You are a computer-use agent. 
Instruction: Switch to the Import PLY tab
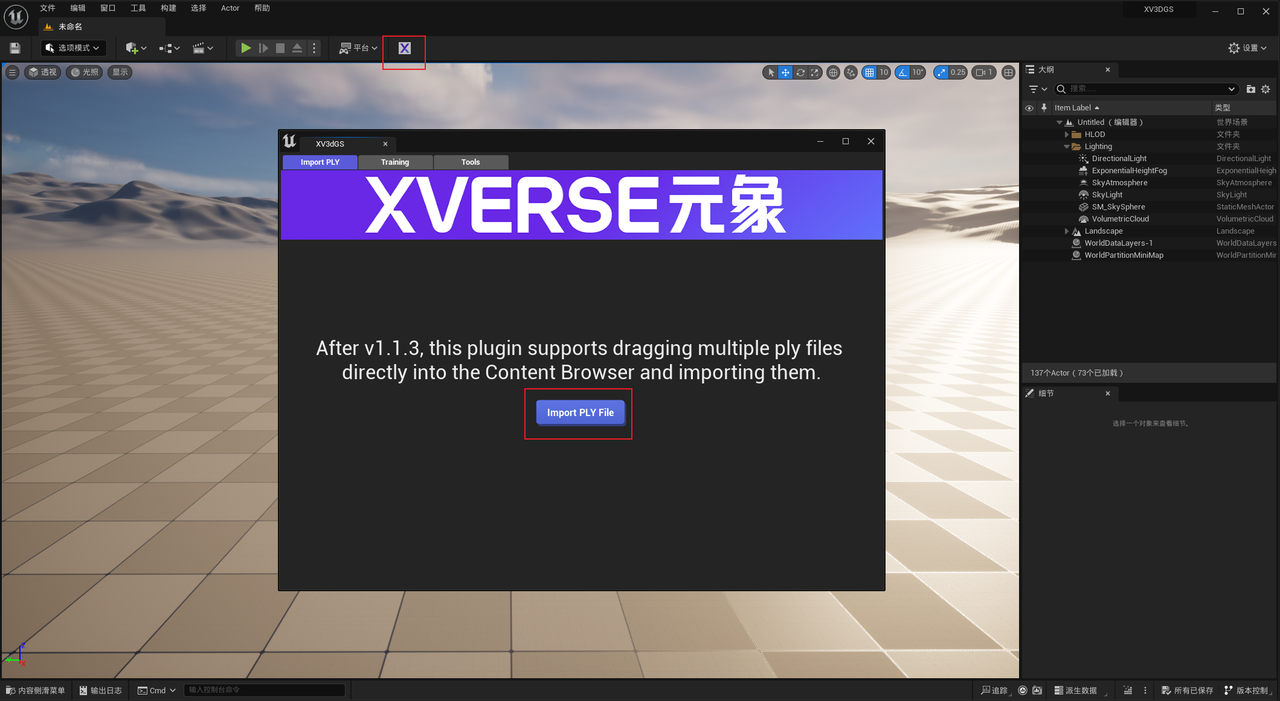(x=320, y=162)
